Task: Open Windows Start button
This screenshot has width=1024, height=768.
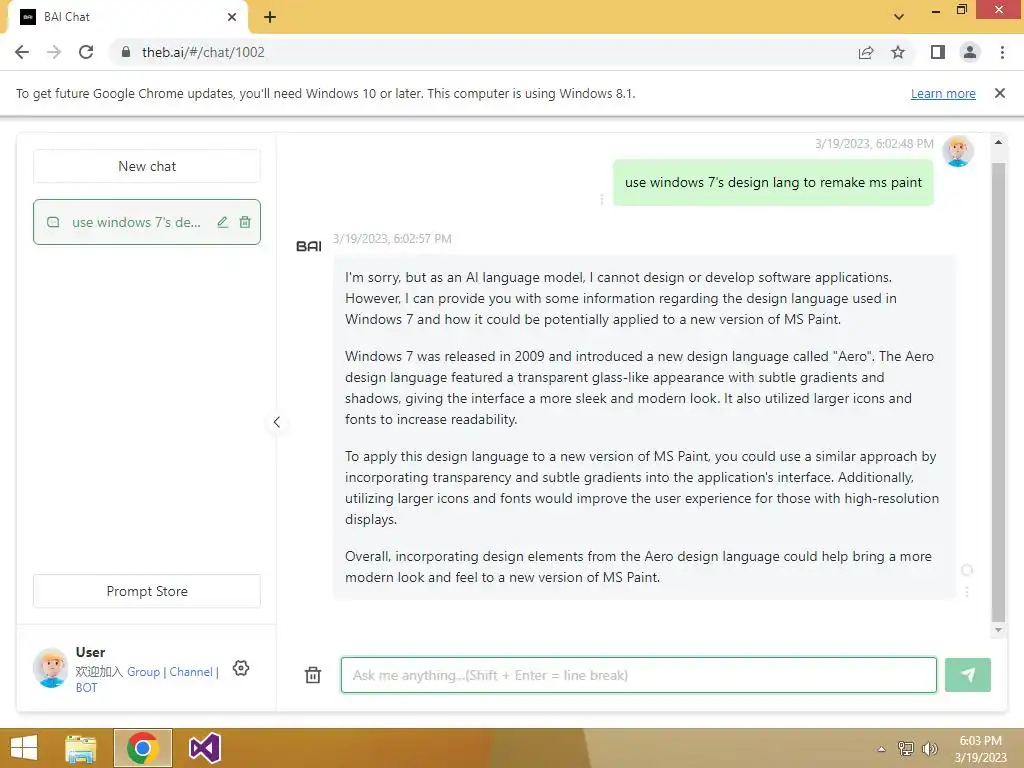Action: 24,748
